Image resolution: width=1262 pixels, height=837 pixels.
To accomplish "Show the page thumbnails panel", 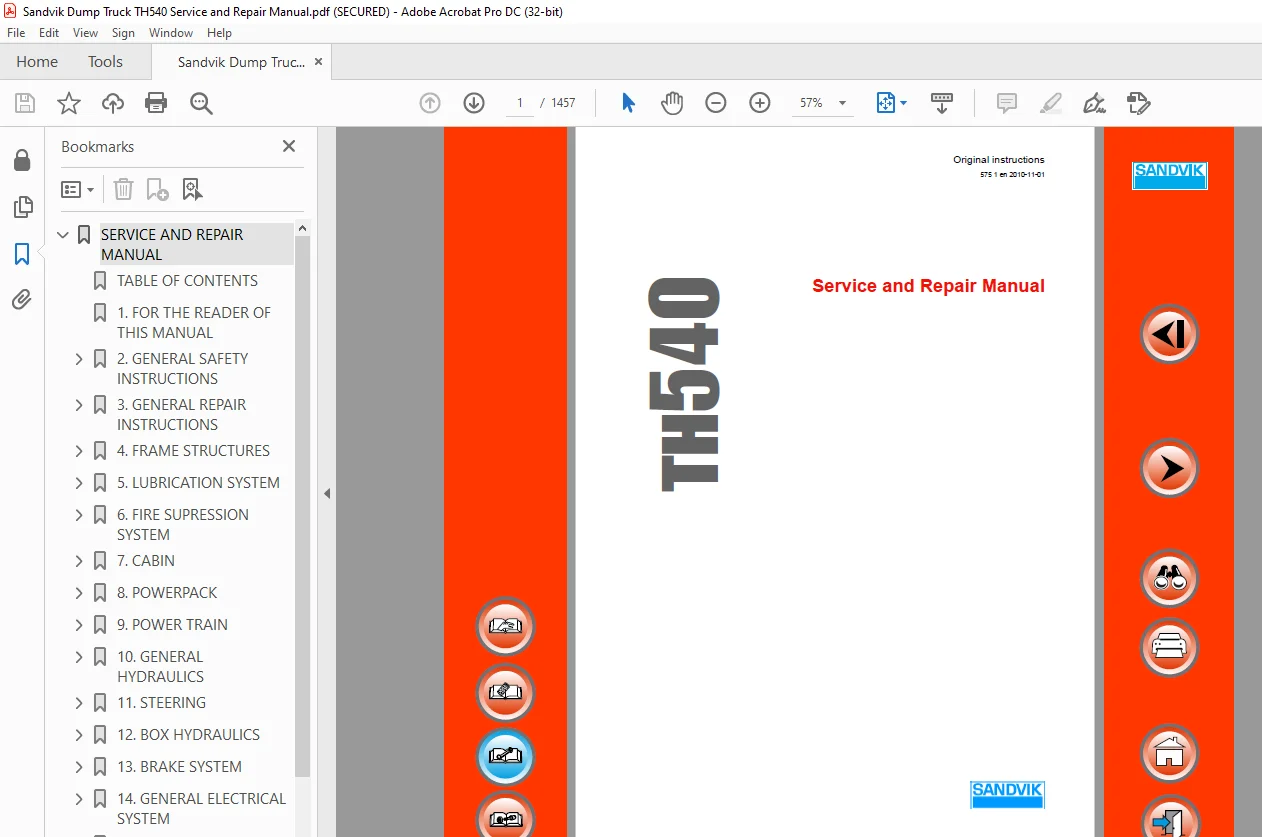I will click(22, 207).
